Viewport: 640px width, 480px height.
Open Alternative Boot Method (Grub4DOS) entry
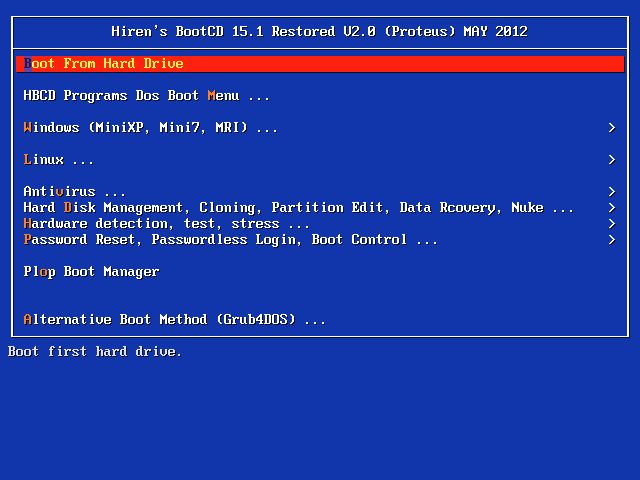320,319
